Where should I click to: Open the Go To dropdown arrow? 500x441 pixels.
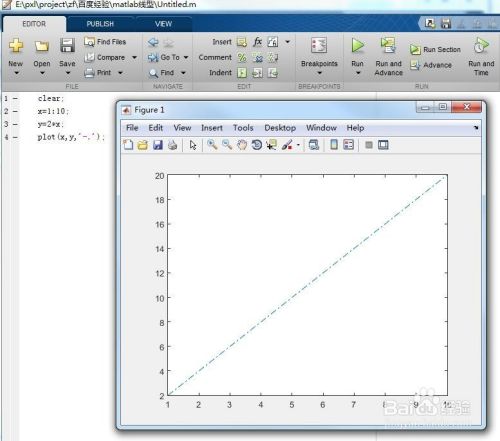[x=186, y=57]
